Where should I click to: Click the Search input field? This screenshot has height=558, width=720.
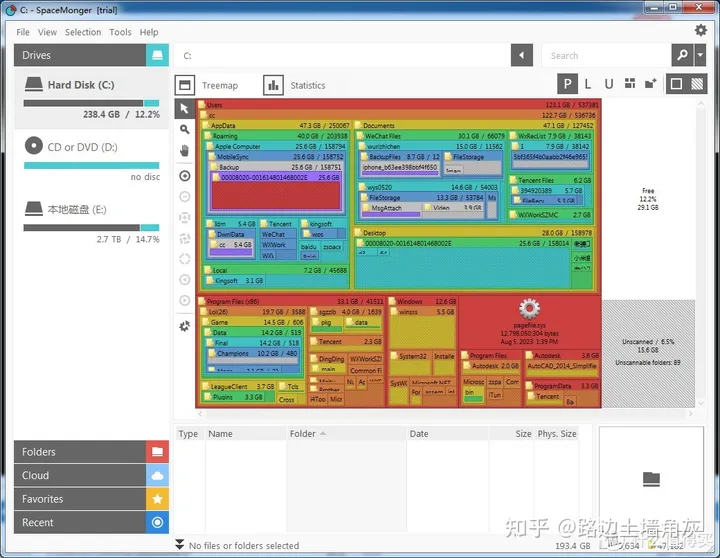tap(607, 55)
